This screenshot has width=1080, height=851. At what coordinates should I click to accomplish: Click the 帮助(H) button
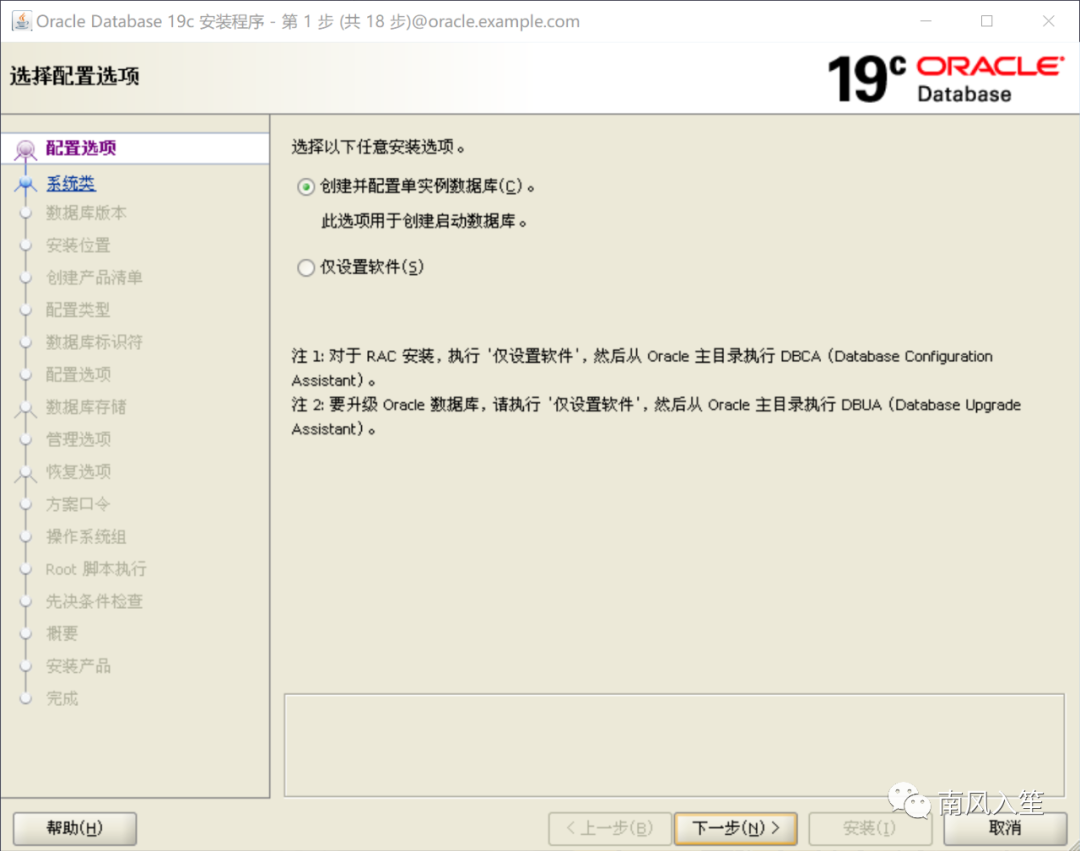74,828
